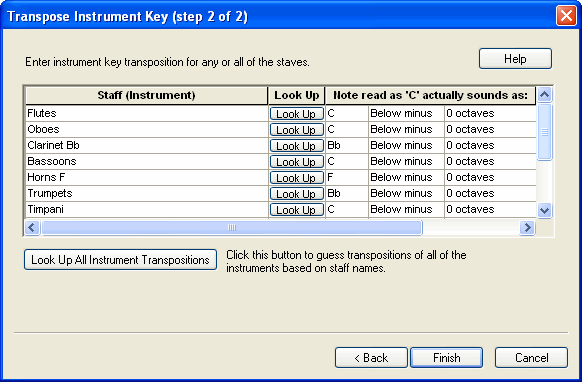Image resolution: width=582 pixels, height=382 pixels.
Task: Click Below minus cell in Clarinet Bb row
Action: coord(406,145)
